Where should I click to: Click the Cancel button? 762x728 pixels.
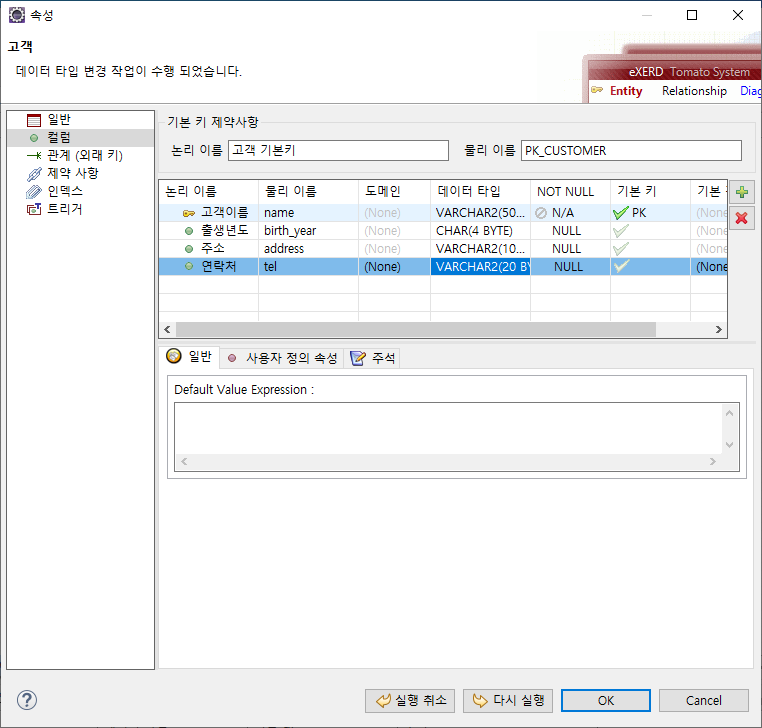click(704, 700)
